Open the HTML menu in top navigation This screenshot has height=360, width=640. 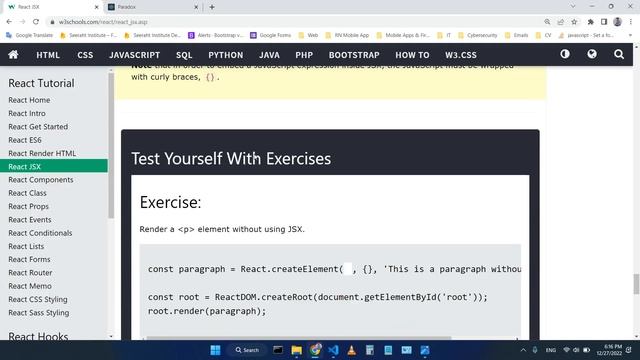(48, 55)
